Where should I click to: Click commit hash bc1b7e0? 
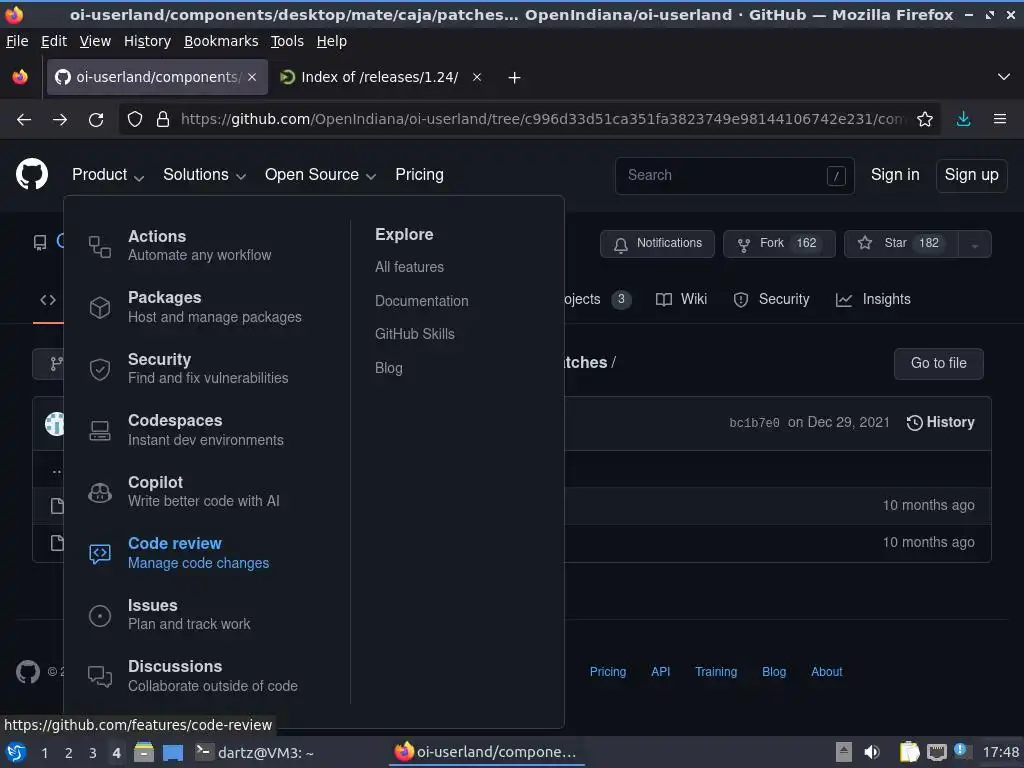tap(754, 423)
